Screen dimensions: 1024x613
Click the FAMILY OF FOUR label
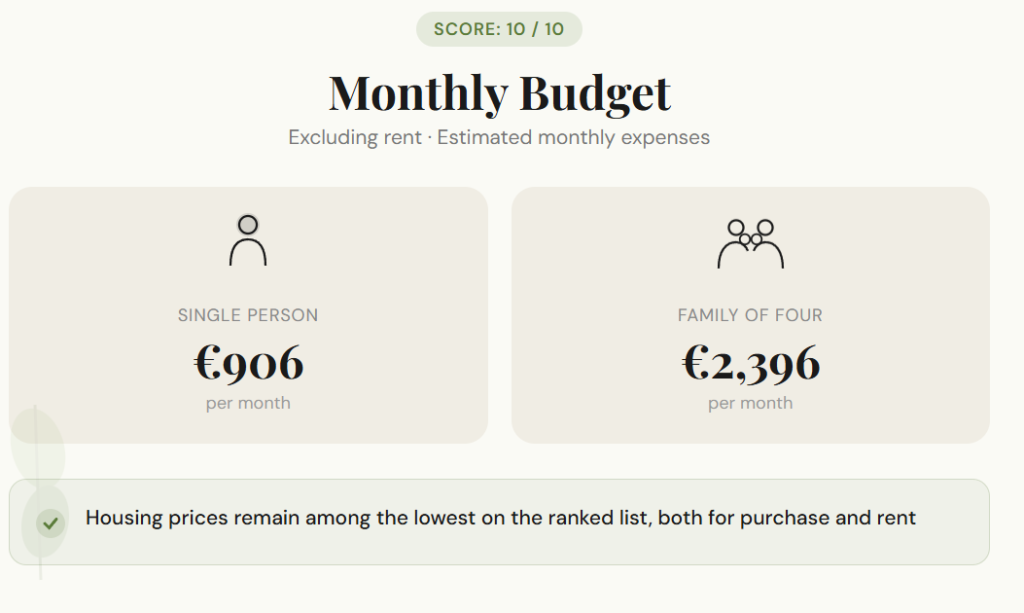click(x=750, y=315)
